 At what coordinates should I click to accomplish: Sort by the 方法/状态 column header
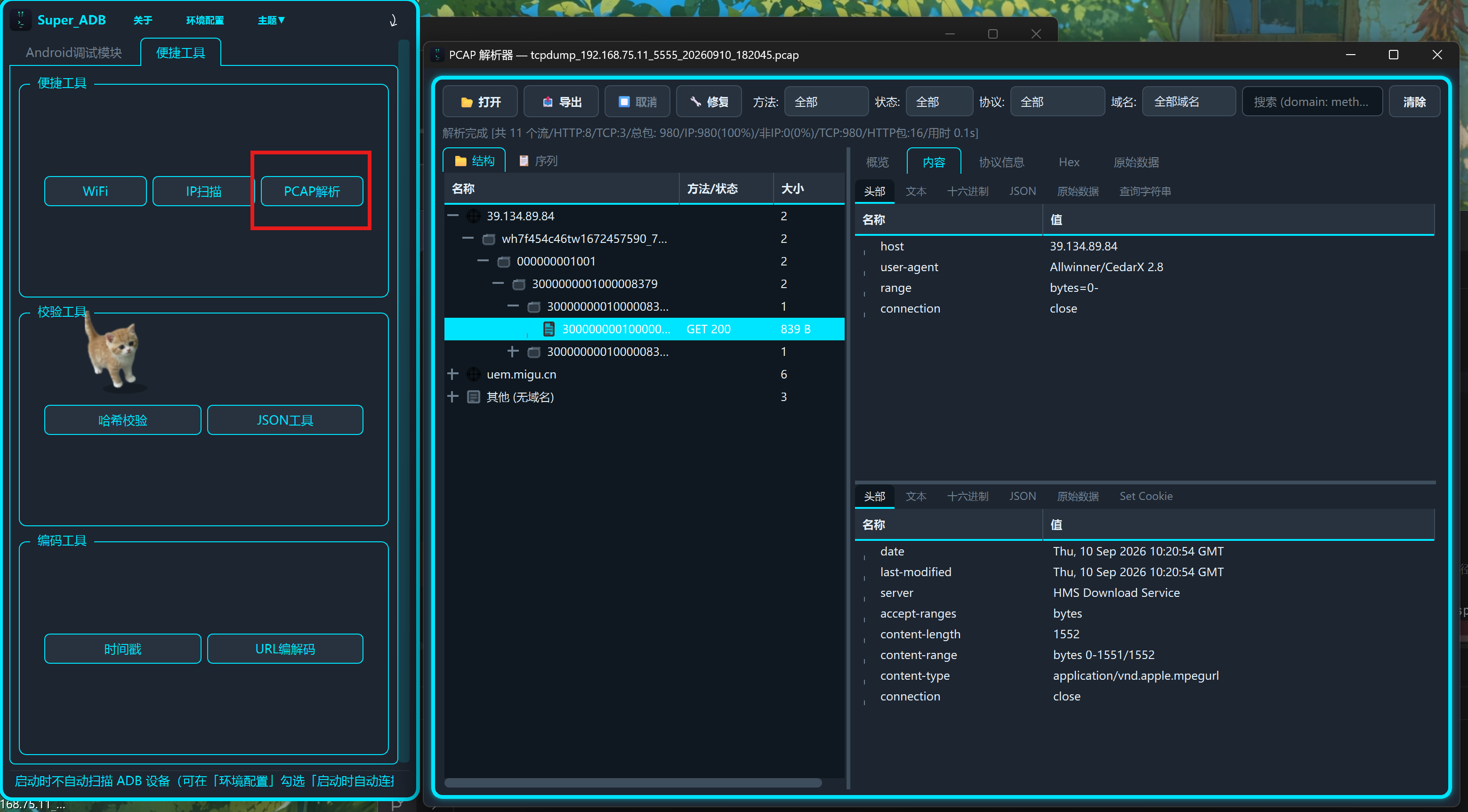point(726,189)
